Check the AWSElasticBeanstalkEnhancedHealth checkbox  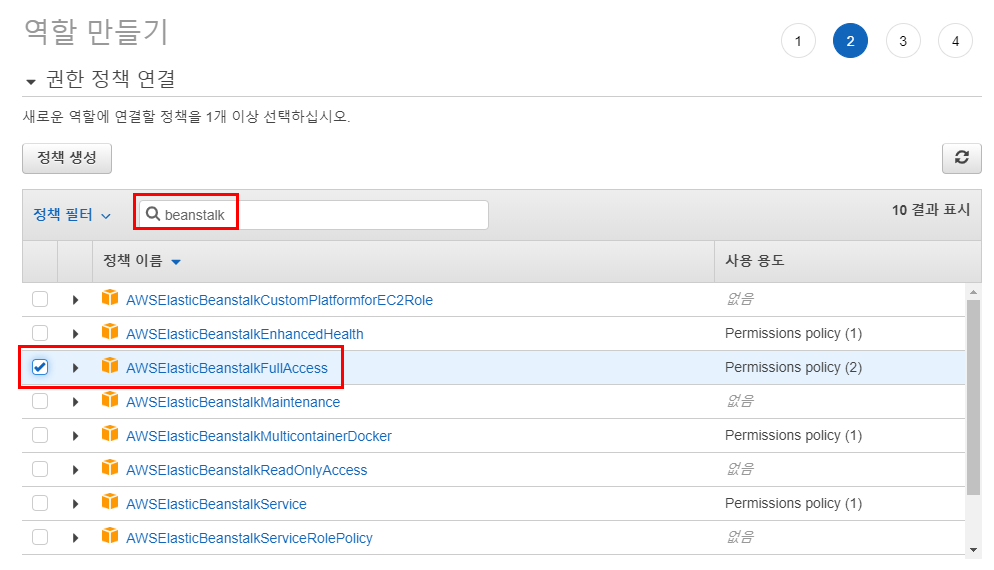point(40,333)
